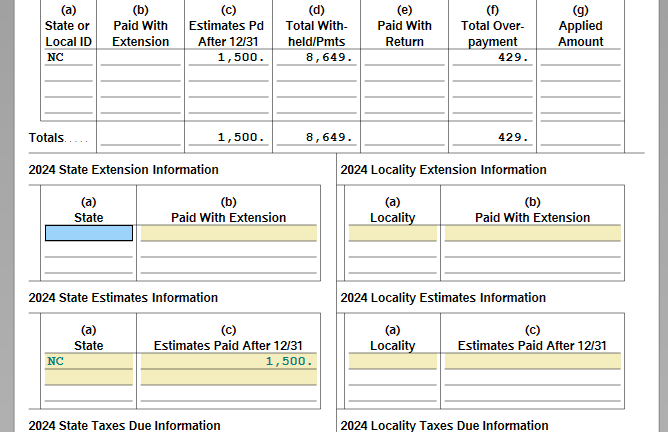The height and width of the screenshot is (432, 668).
Task: Select the Totals row 8,649 withheld value
Action: tap(316, 137)
